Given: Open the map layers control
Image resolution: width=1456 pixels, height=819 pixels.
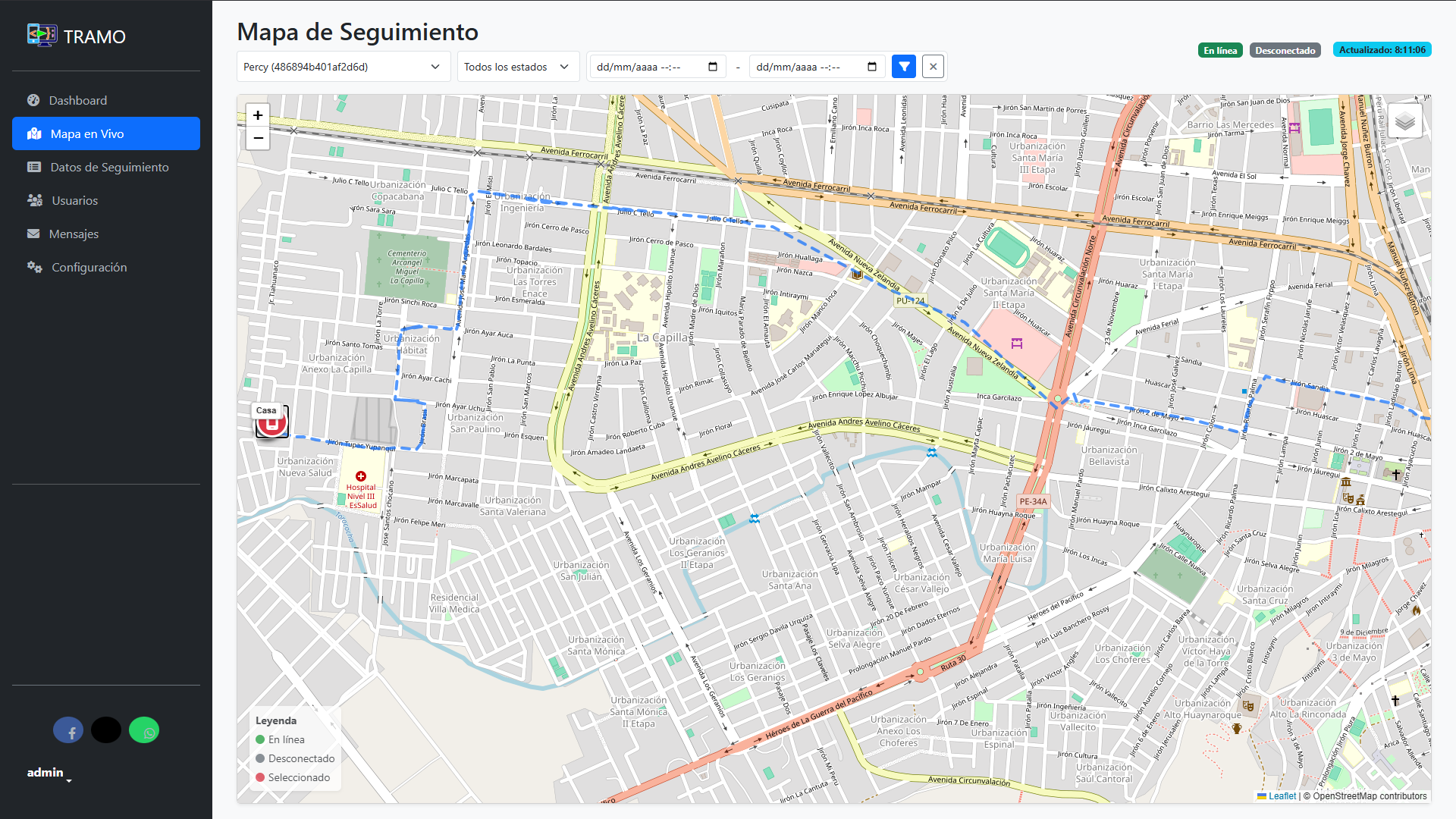Looking at the screenshot, I should click(1404, 121).
